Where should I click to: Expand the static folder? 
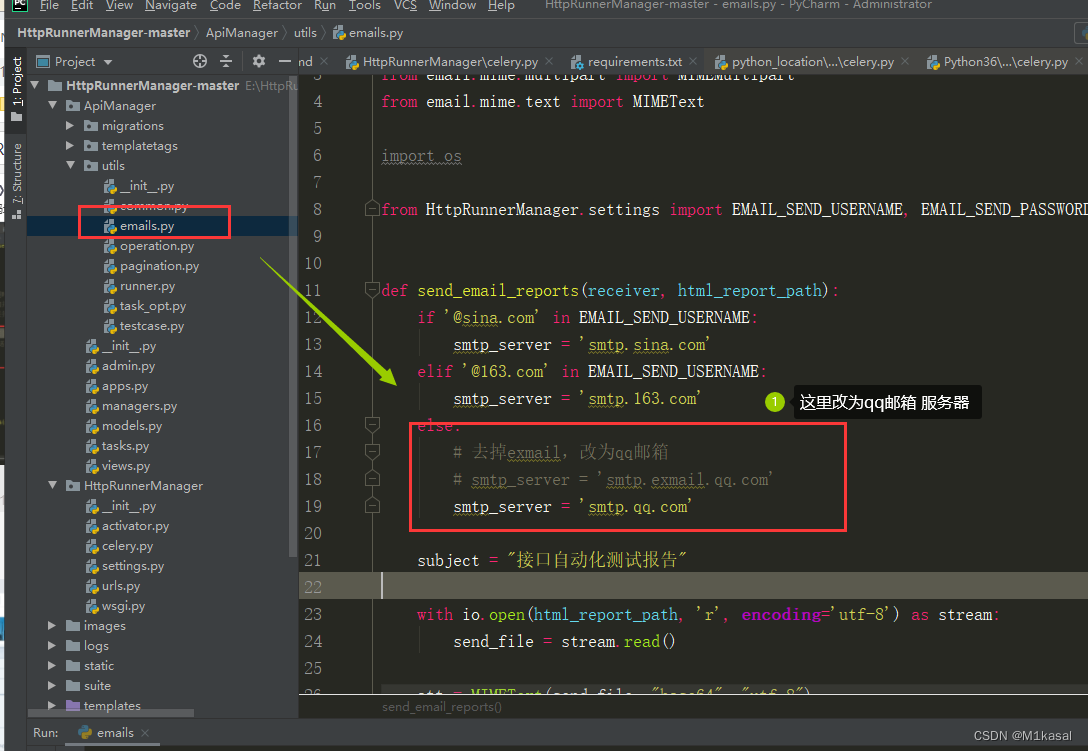click(x=52, y=666)
